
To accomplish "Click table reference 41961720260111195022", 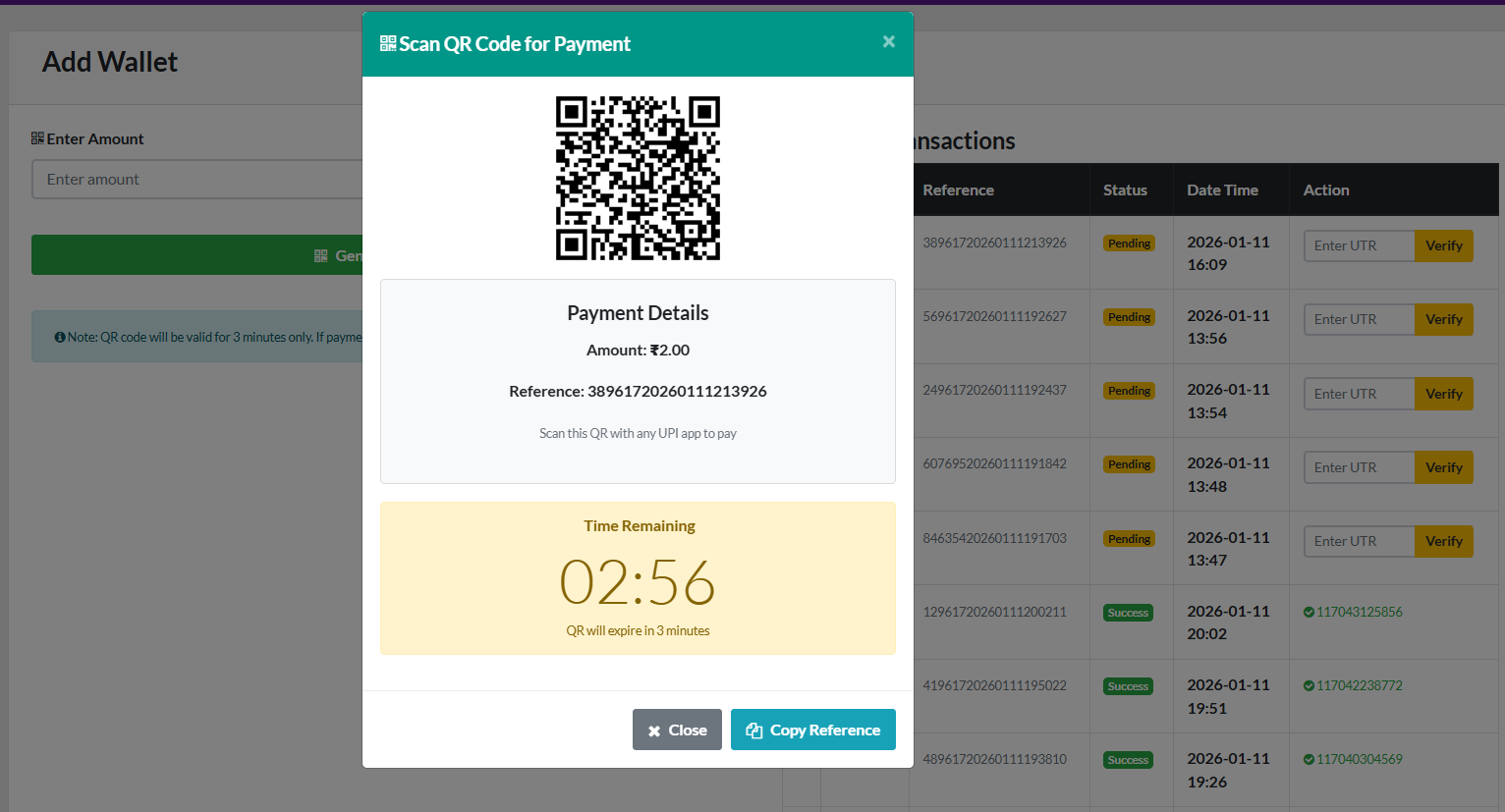I will [x=994, y=685].
